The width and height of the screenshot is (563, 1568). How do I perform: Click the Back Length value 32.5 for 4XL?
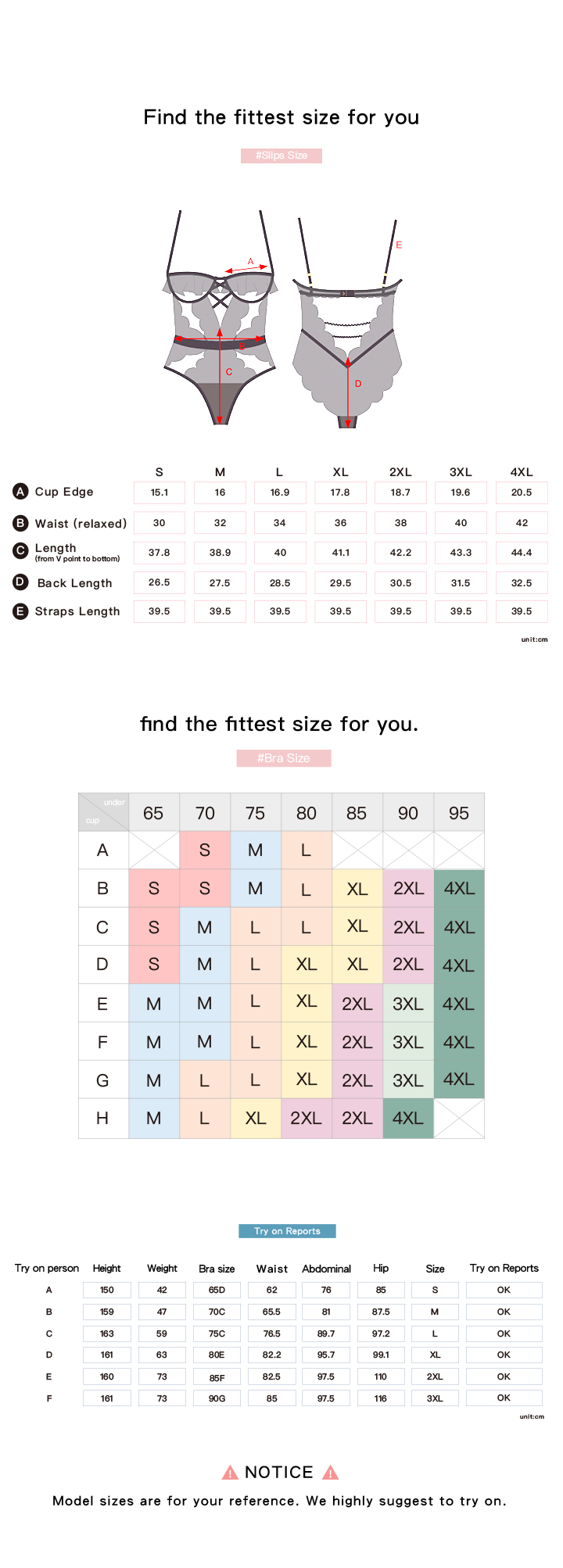click(x=522, y=583)
